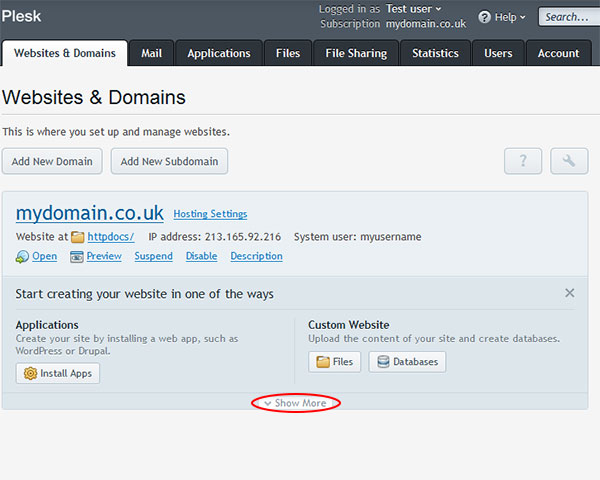
Task: Go to the Account tab
Action: click(559, 53)
